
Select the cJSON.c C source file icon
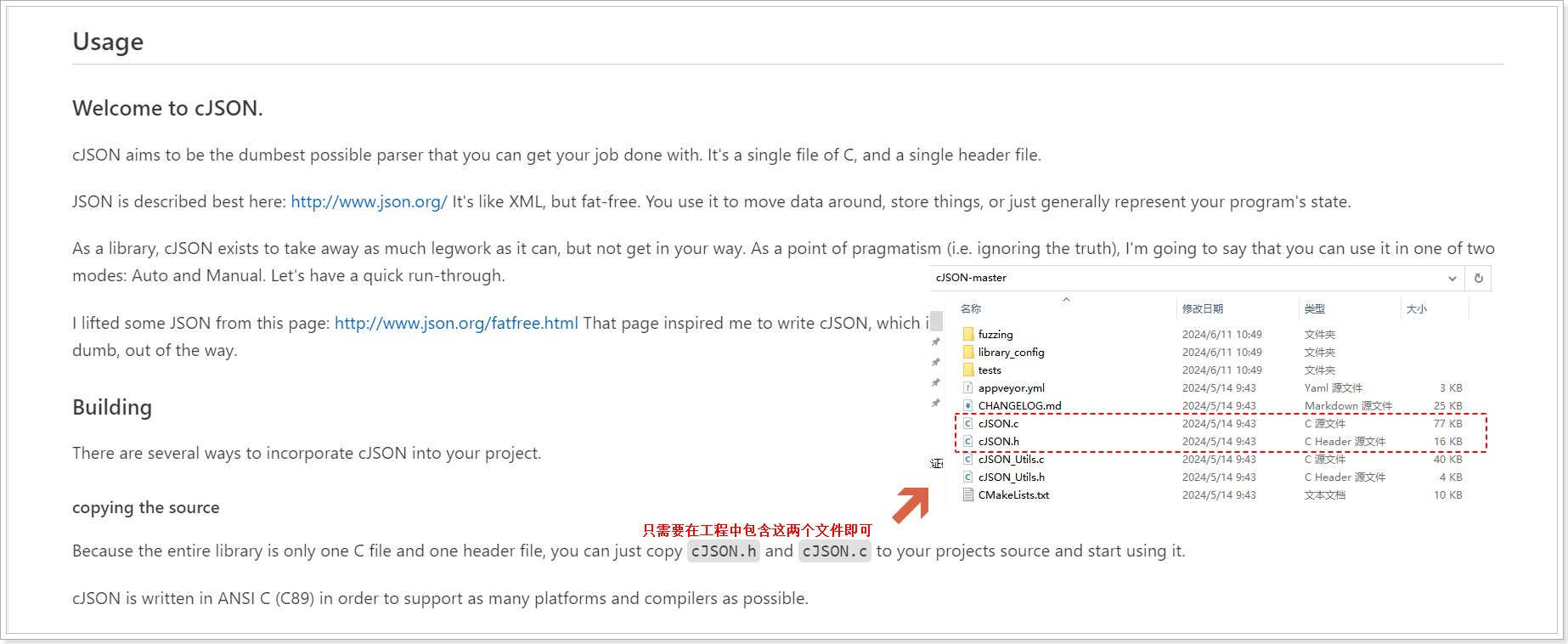coord(968,423)
